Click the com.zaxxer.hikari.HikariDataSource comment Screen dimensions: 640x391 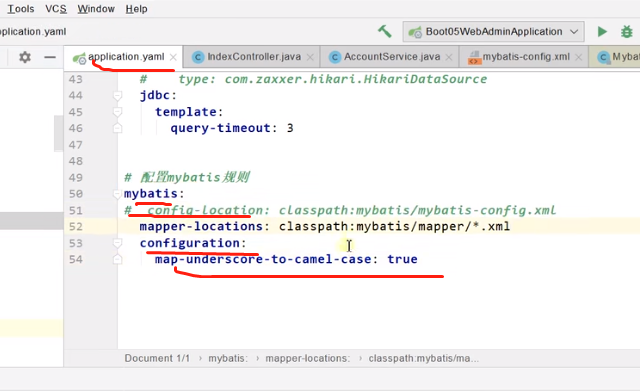point(356,79)
